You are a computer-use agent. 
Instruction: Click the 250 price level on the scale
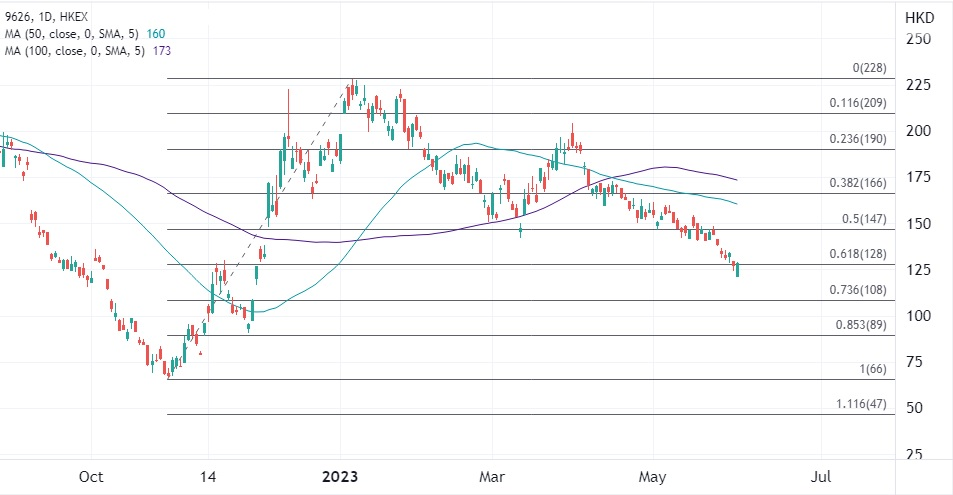click(x=918, y=39)
